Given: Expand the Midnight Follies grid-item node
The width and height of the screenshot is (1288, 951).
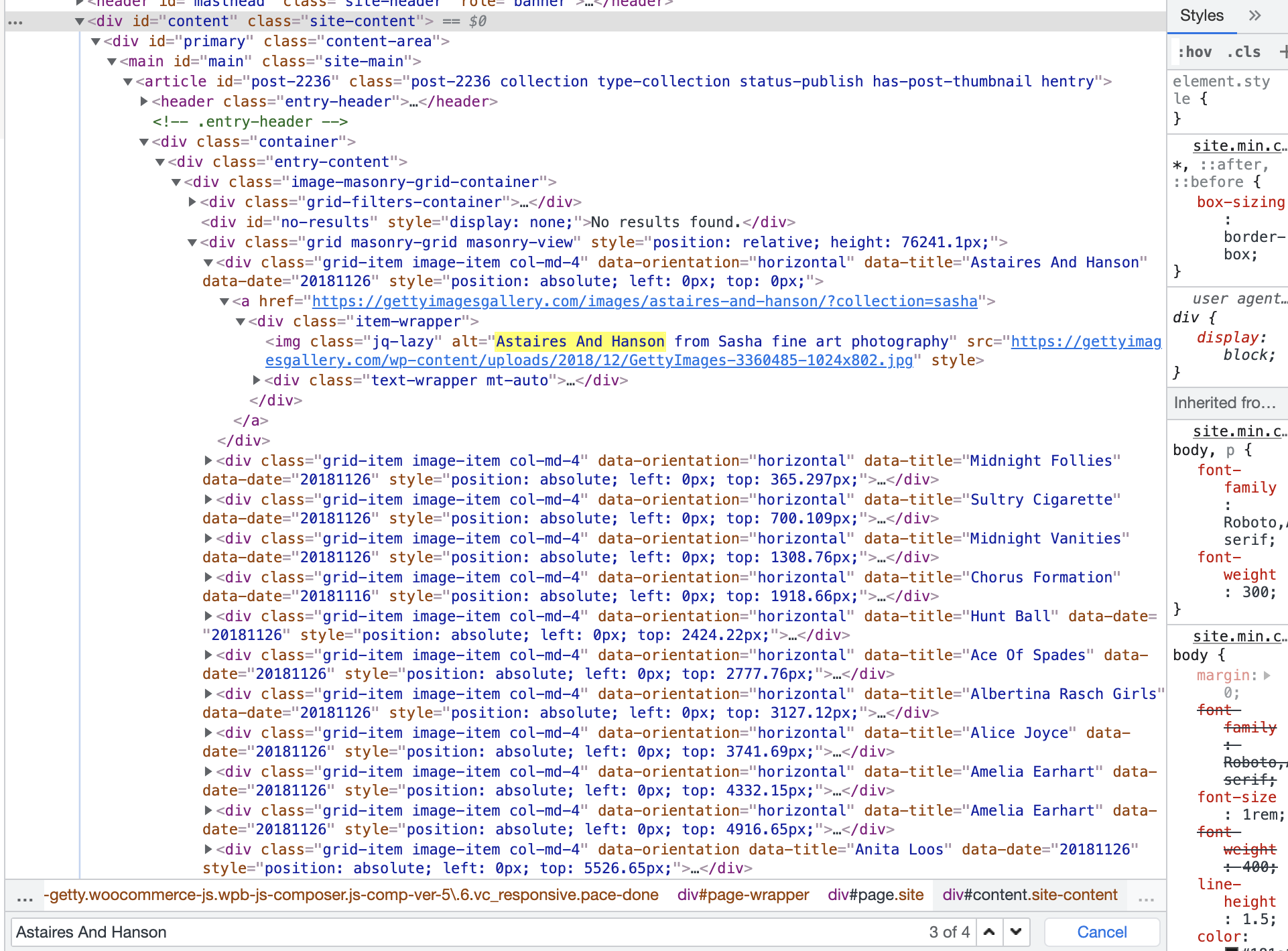Looking at the screenshot, I should click(208, 460).
